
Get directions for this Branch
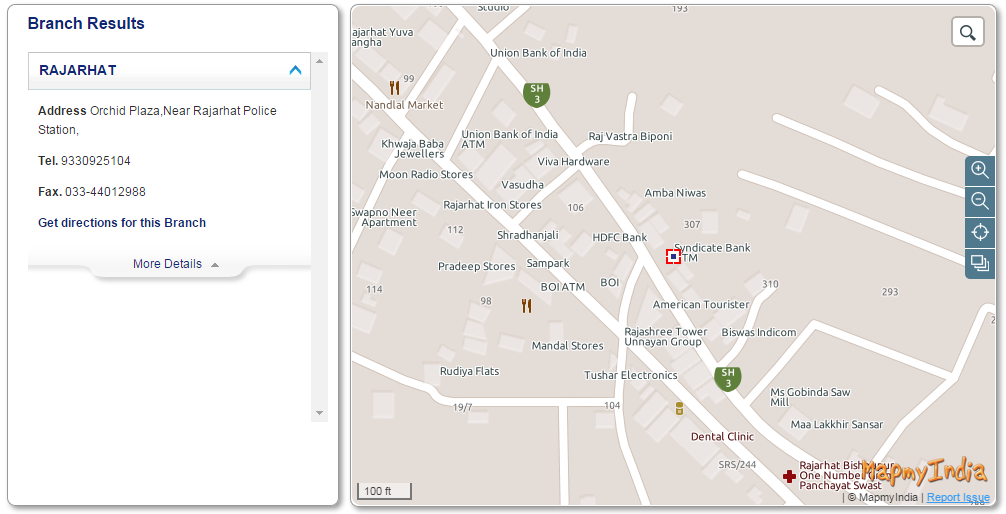tap(122, 223)
